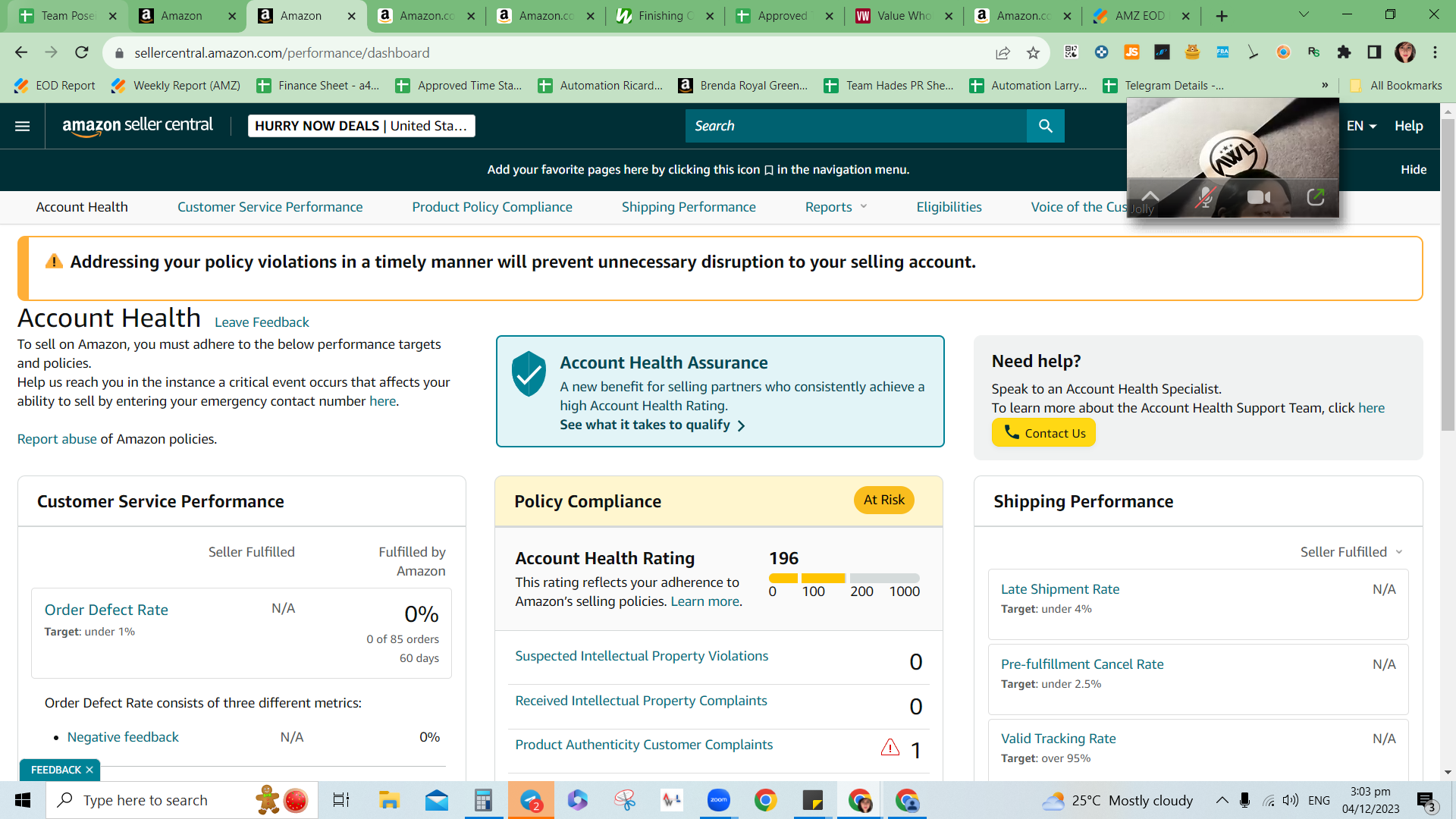
Task: Go back to the previous page
Action: [x=21, y=52]
